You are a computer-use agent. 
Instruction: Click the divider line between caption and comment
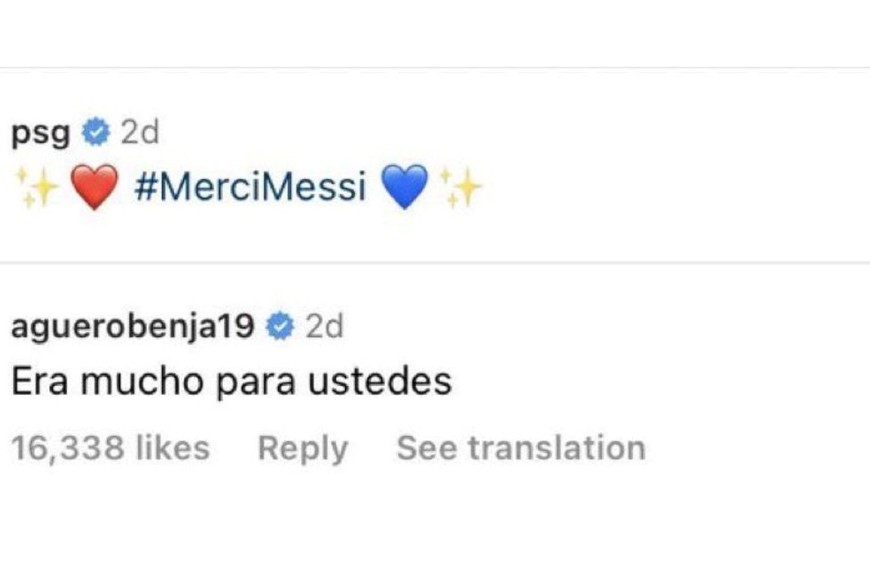pyautogui.click(x=435, y=263)
